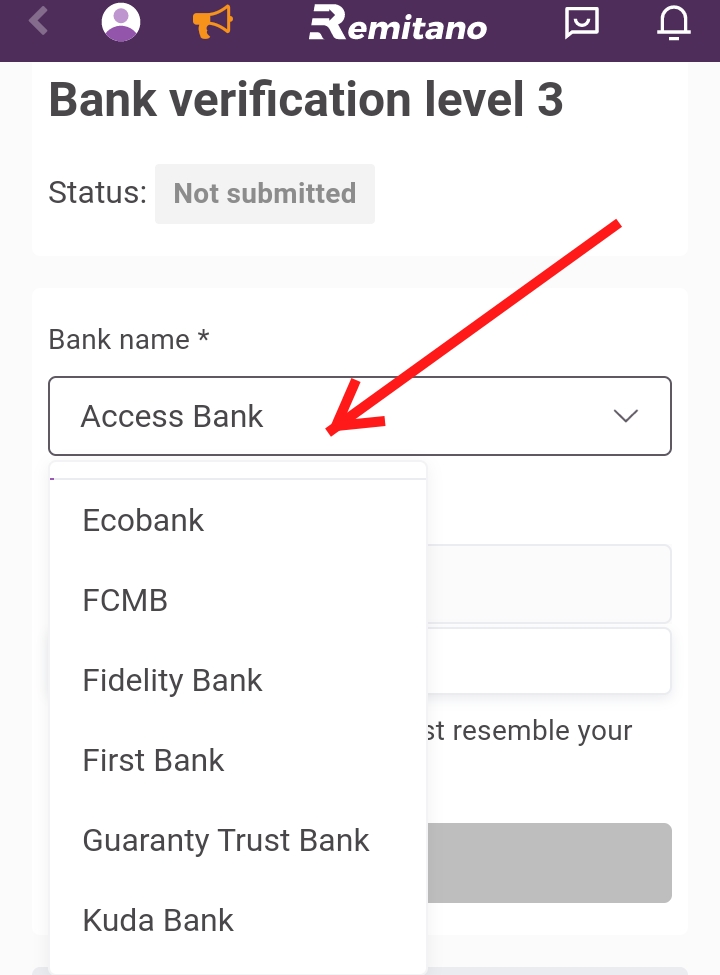The width and height of the screenshot is (720, 975).
Task: Select First Bank option
Action: pyautogui.click(x=153, y=760)
